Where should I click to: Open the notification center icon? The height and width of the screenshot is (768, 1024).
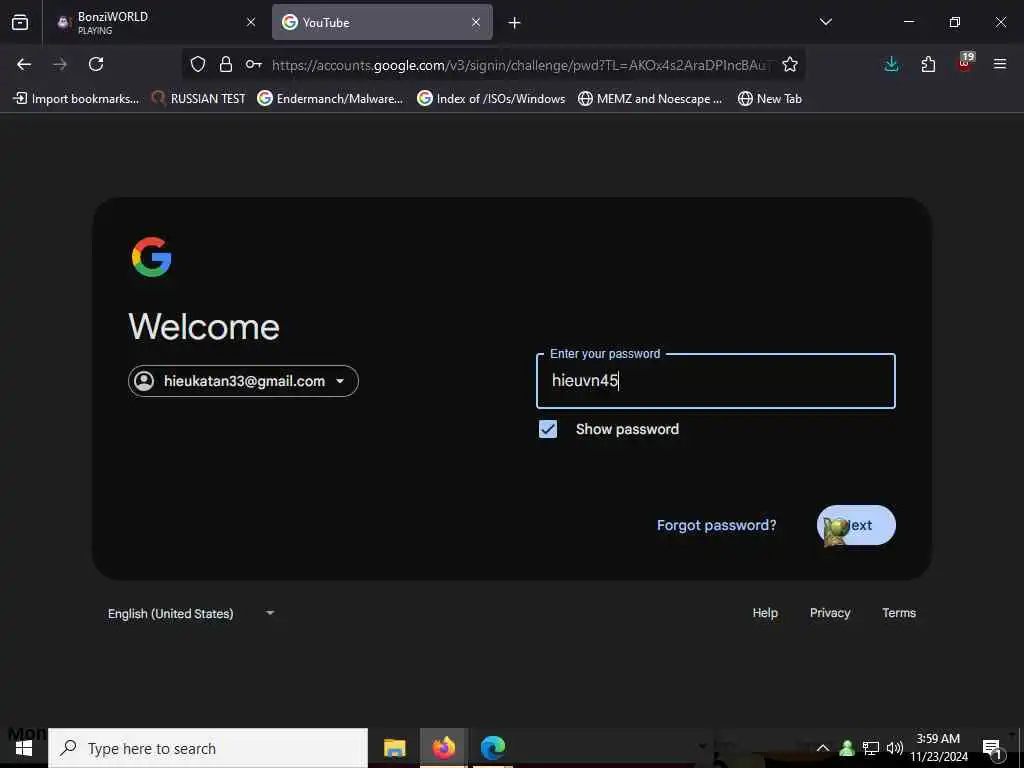[x=993, y=749]
